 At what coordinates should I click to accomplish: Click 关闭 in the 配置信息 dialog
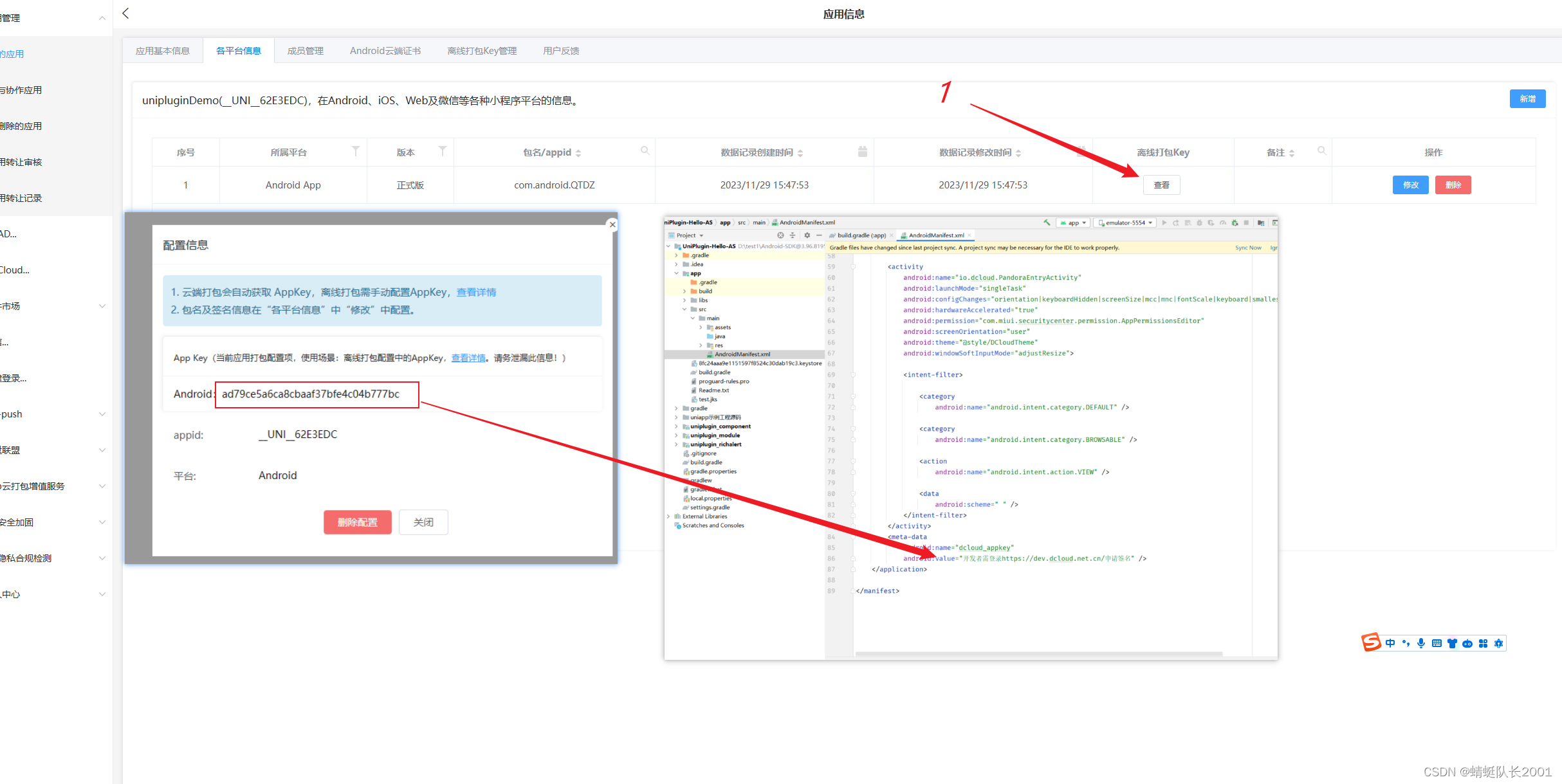(423, 522)
